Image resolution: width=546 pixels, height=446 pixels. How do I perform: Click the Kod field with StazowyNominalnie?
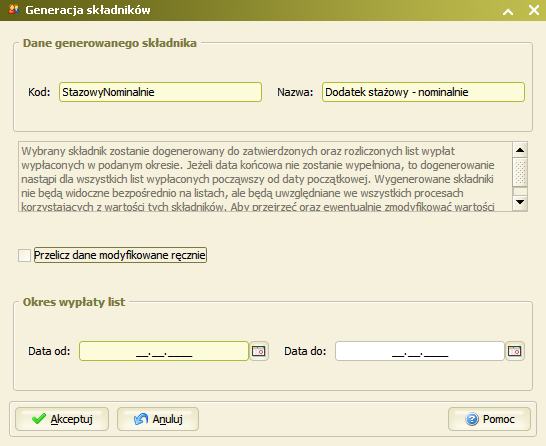(x=160, y=92)
